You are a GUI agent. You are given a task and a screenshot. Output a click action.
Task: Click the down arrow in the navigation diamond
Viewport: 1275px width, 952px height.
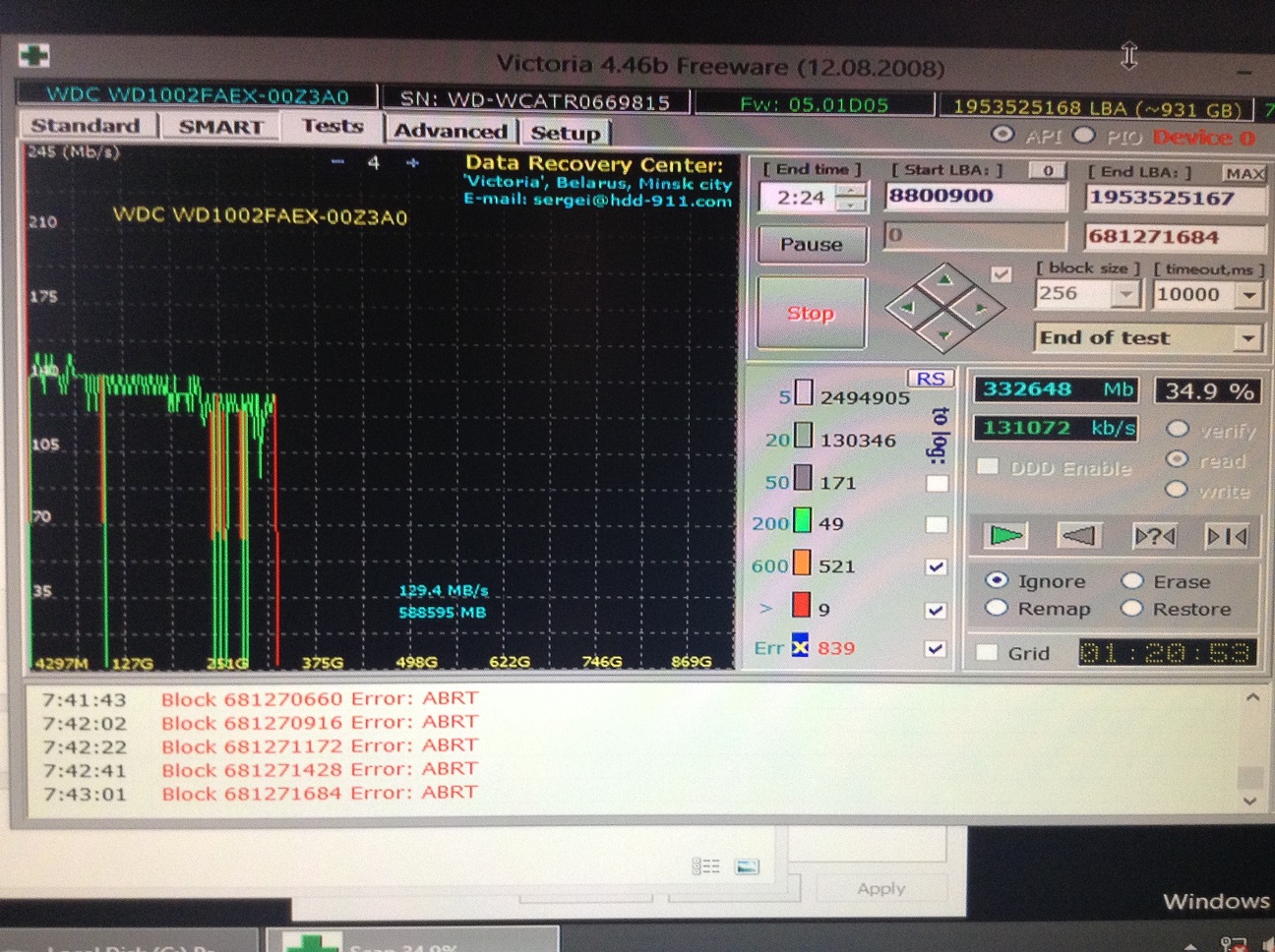point(944,336)
